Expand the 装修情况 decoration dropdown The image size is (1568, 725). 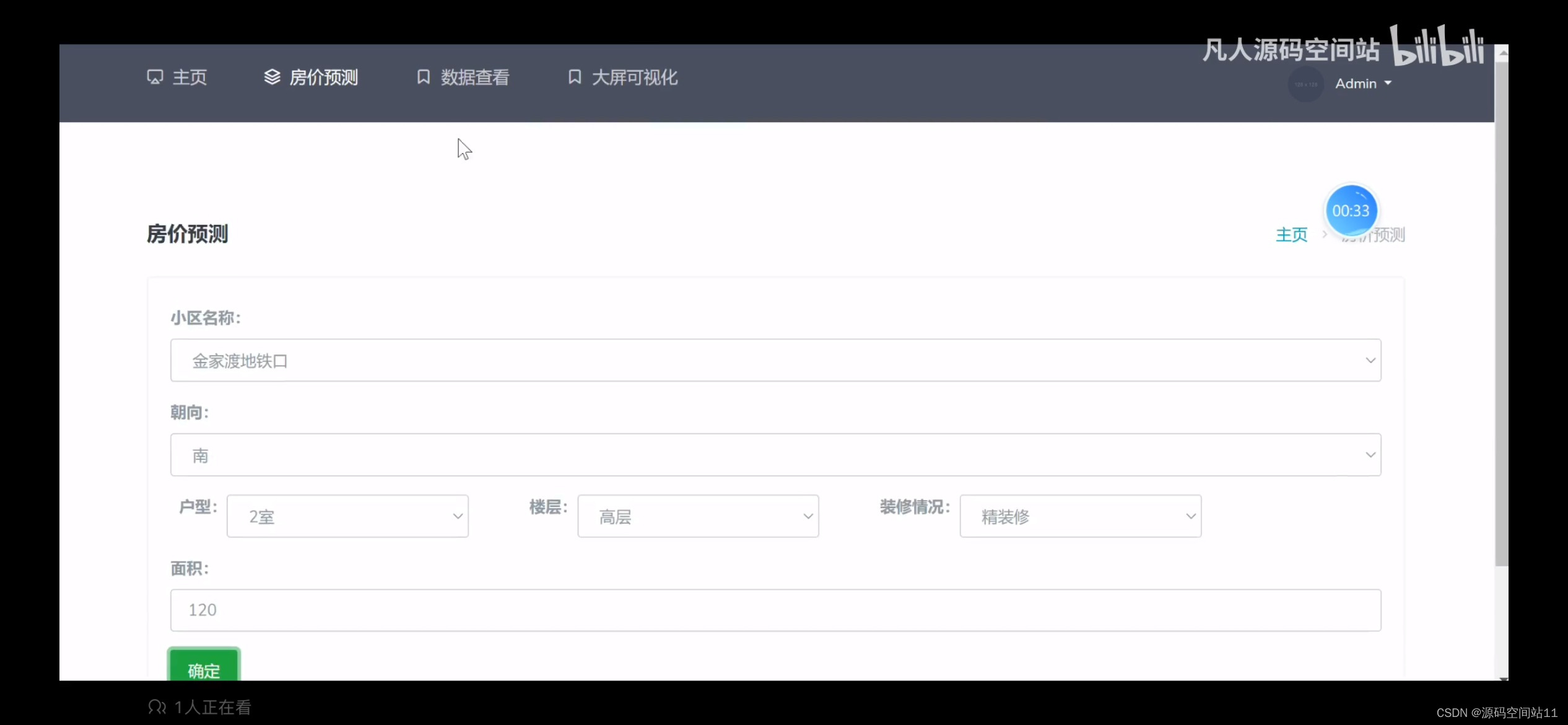click(1080, 516)
